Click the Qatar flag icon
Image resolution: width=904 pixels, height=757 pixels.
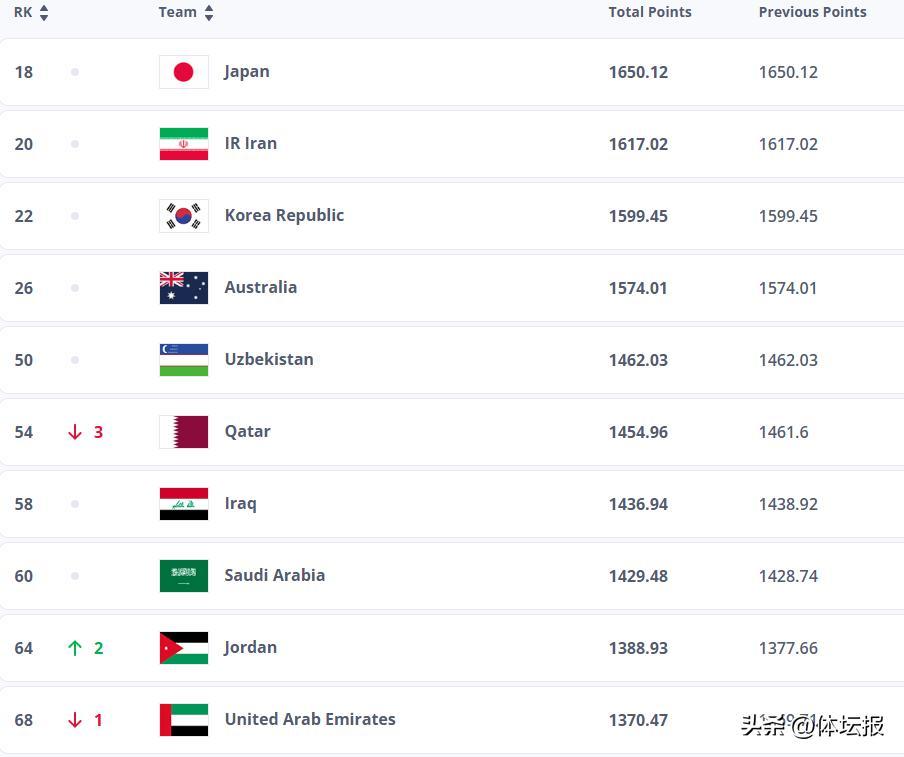point(184,432)
